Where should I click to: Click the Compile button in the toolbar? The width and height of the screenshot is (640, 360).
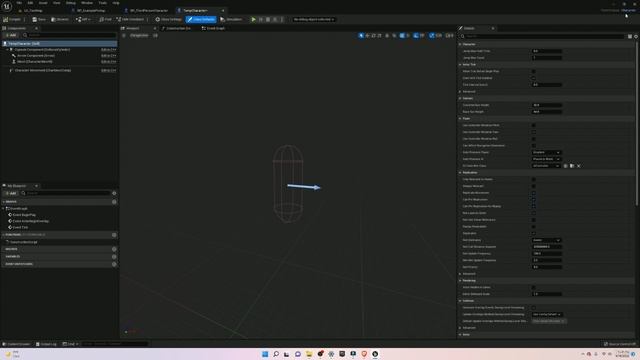(12, 19)
